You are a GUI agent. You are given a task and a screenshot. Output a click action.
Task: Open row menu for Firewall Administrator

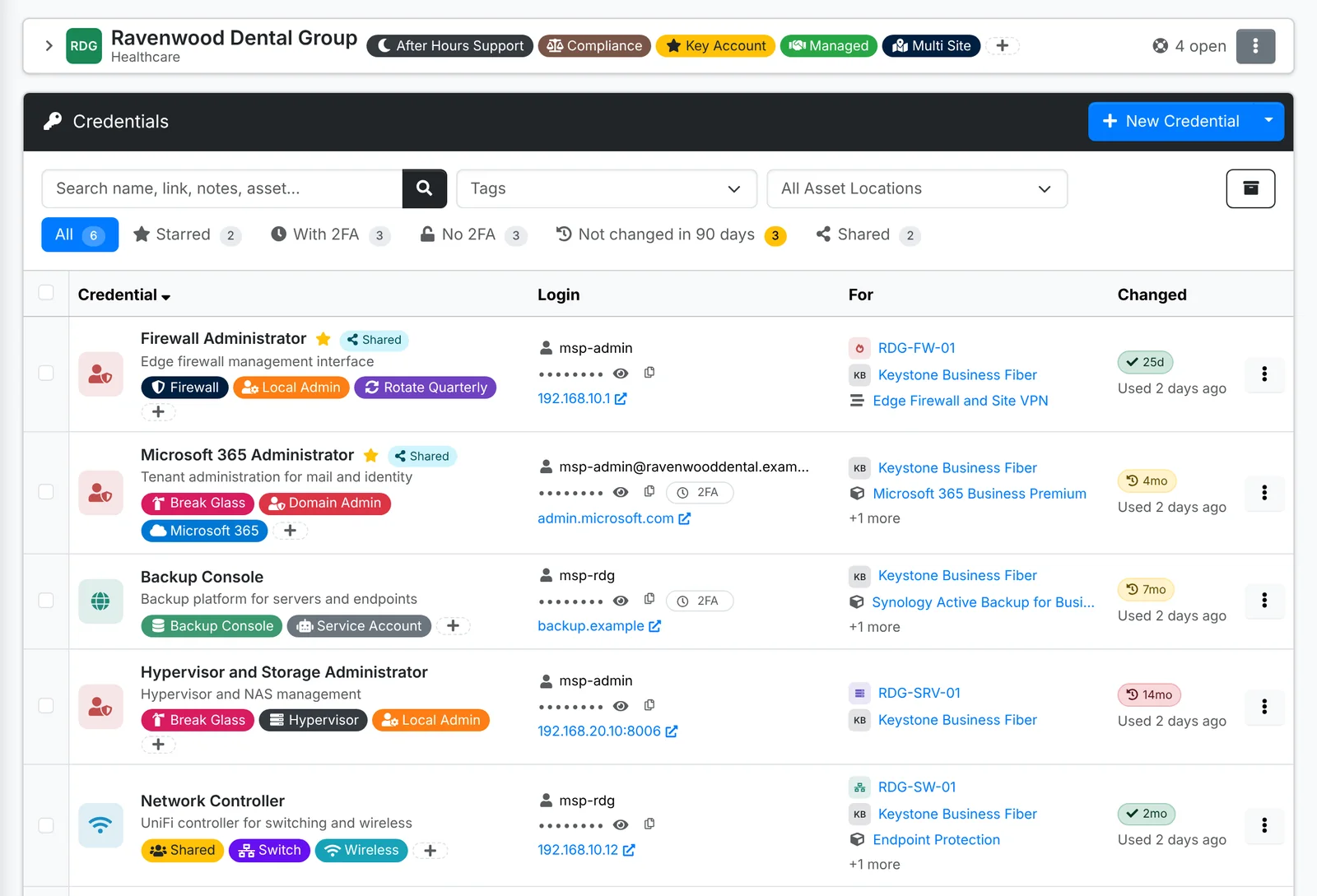pyautogui.click(x=1264, y=374)
